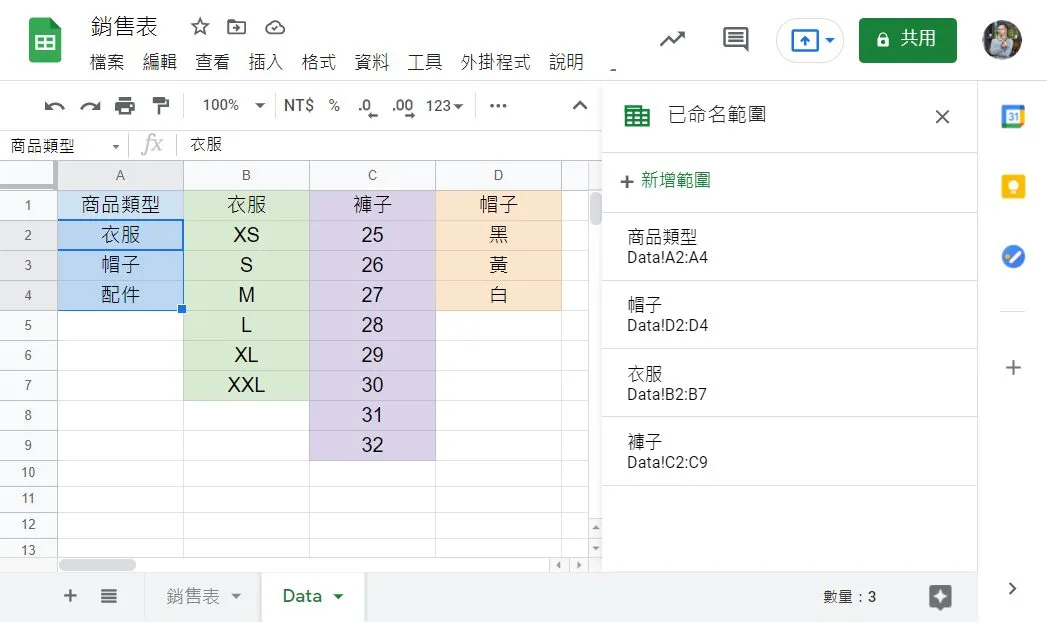Open the 外掛程式 menu

[495, 62]
